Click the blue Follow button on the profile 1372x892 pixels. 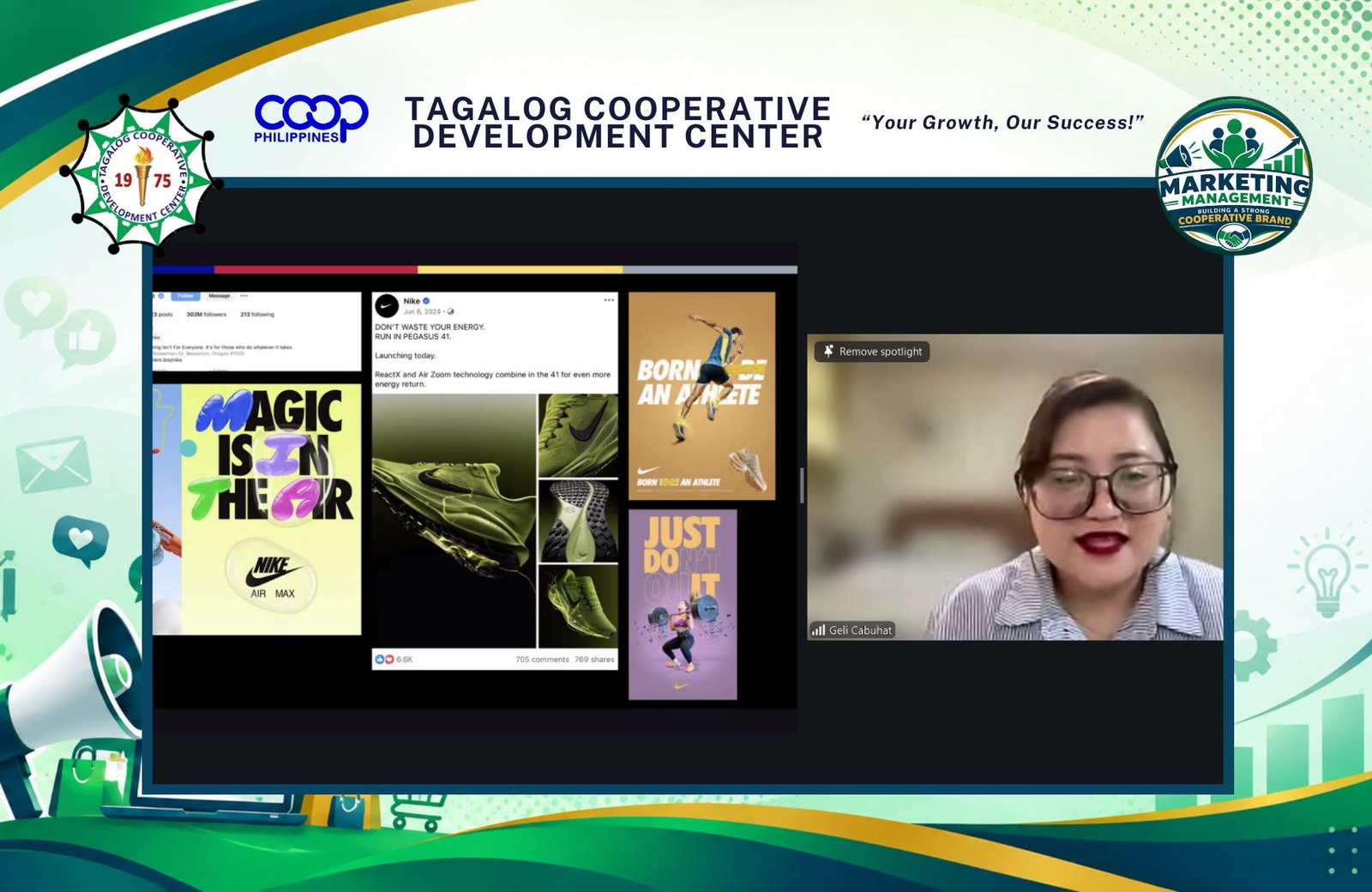click(185, 296)
